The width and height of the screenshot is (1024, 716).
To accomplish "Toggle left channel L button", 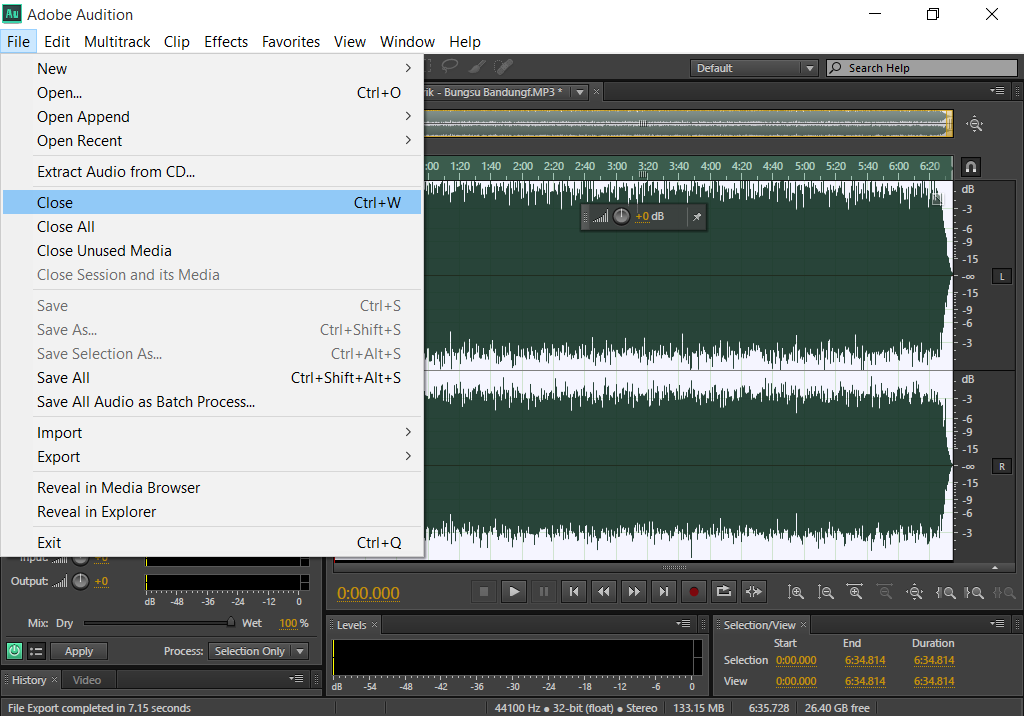I will pos(1002,276).
